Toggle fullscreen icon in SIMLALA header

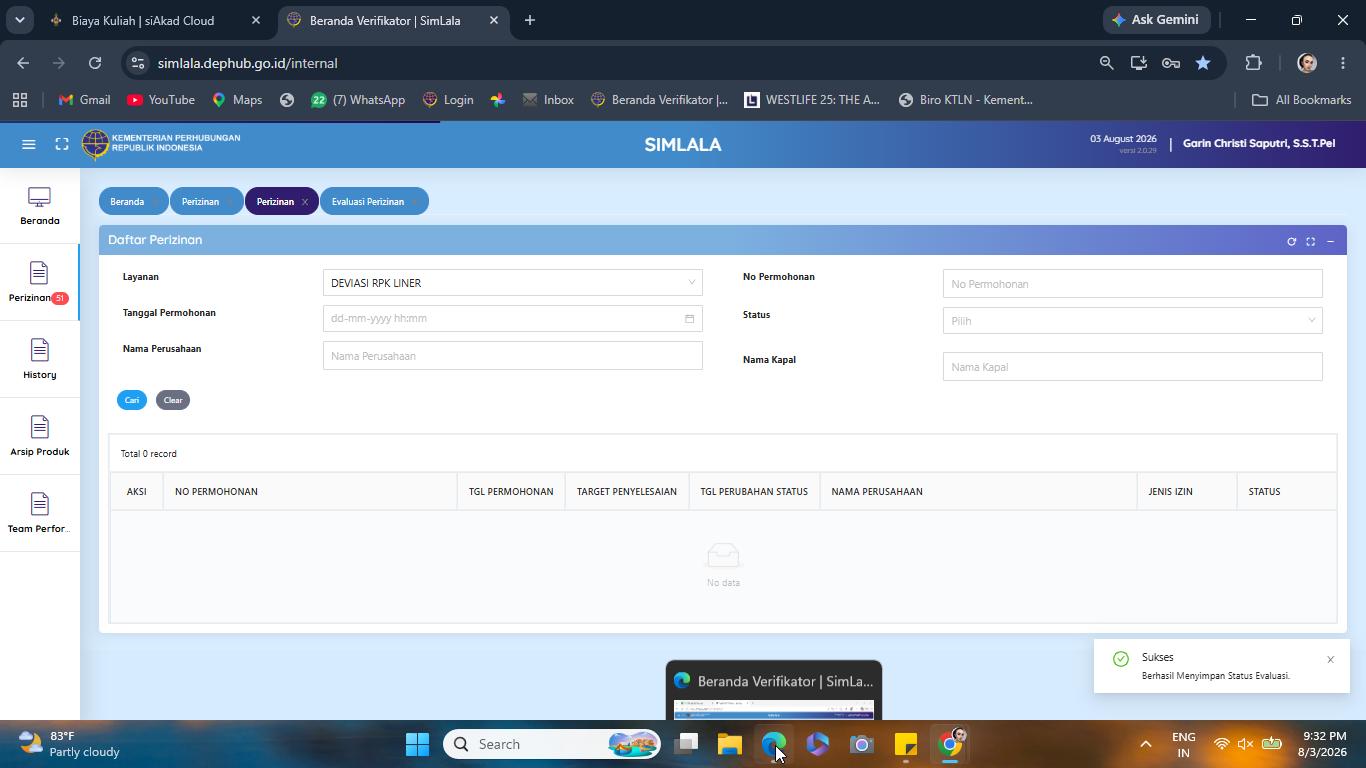[62, 144]
